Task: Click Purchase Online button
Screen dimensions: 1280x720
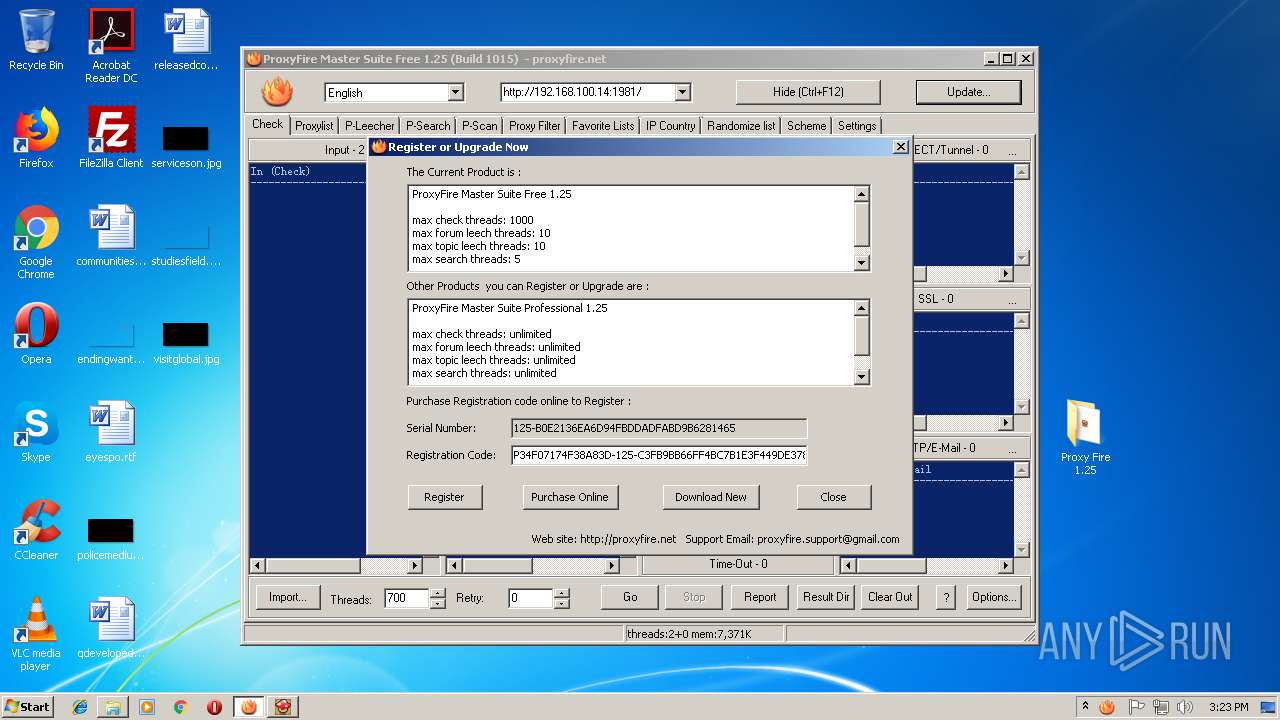Action: [569, 497]
